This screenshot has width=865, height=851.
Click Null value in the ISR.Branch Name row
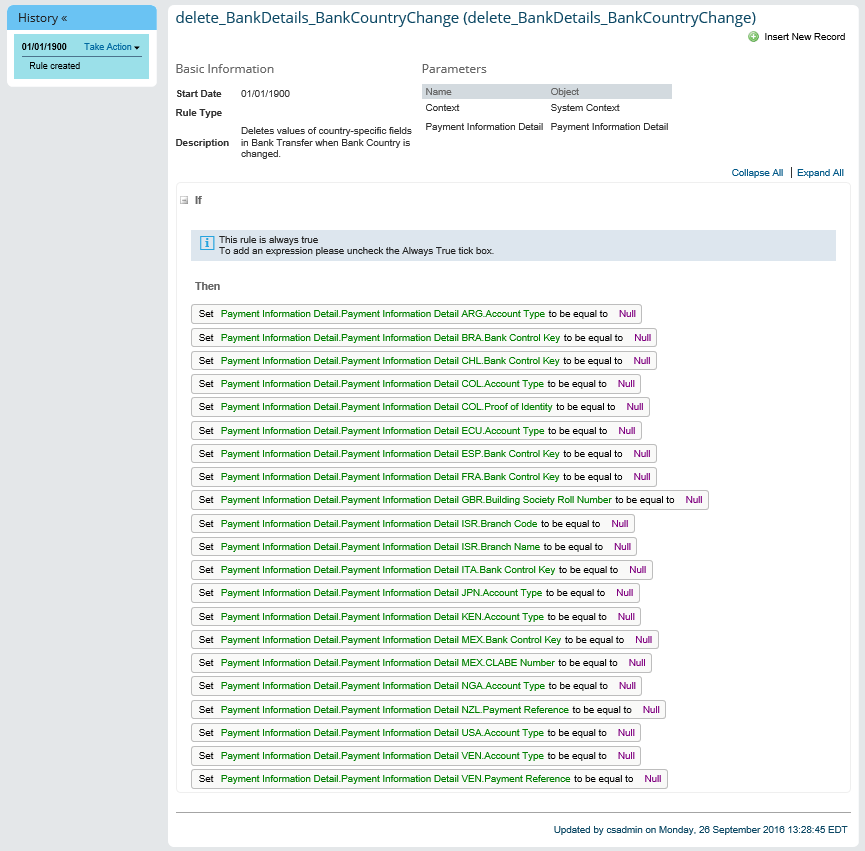[x=622, y=547]
